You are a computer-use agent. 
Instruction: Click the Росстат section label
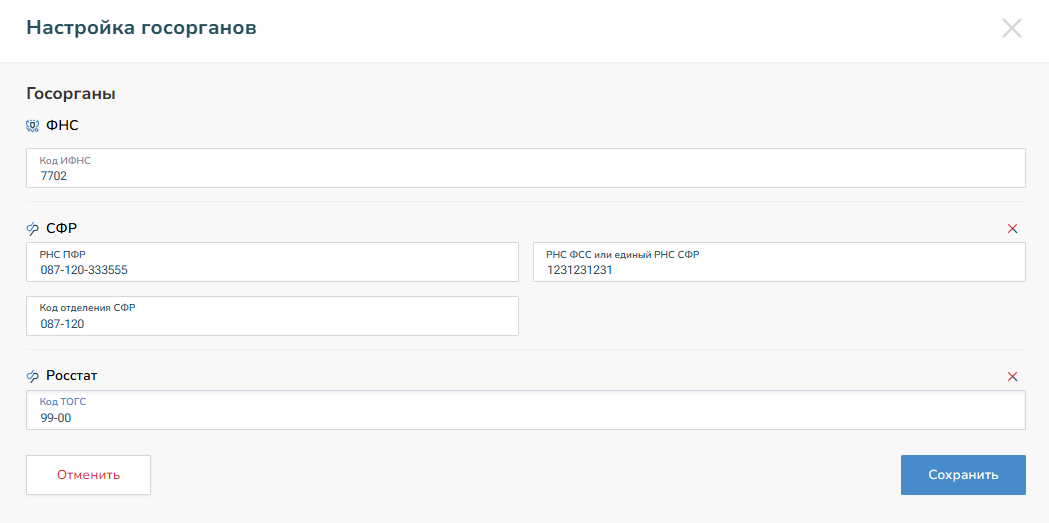[72, 376]
